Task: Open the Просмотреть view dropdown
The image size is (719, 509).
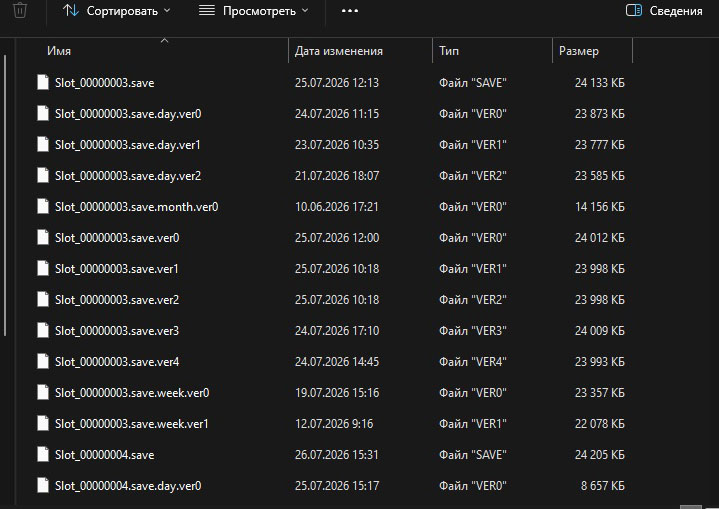Action: (254, 11)
